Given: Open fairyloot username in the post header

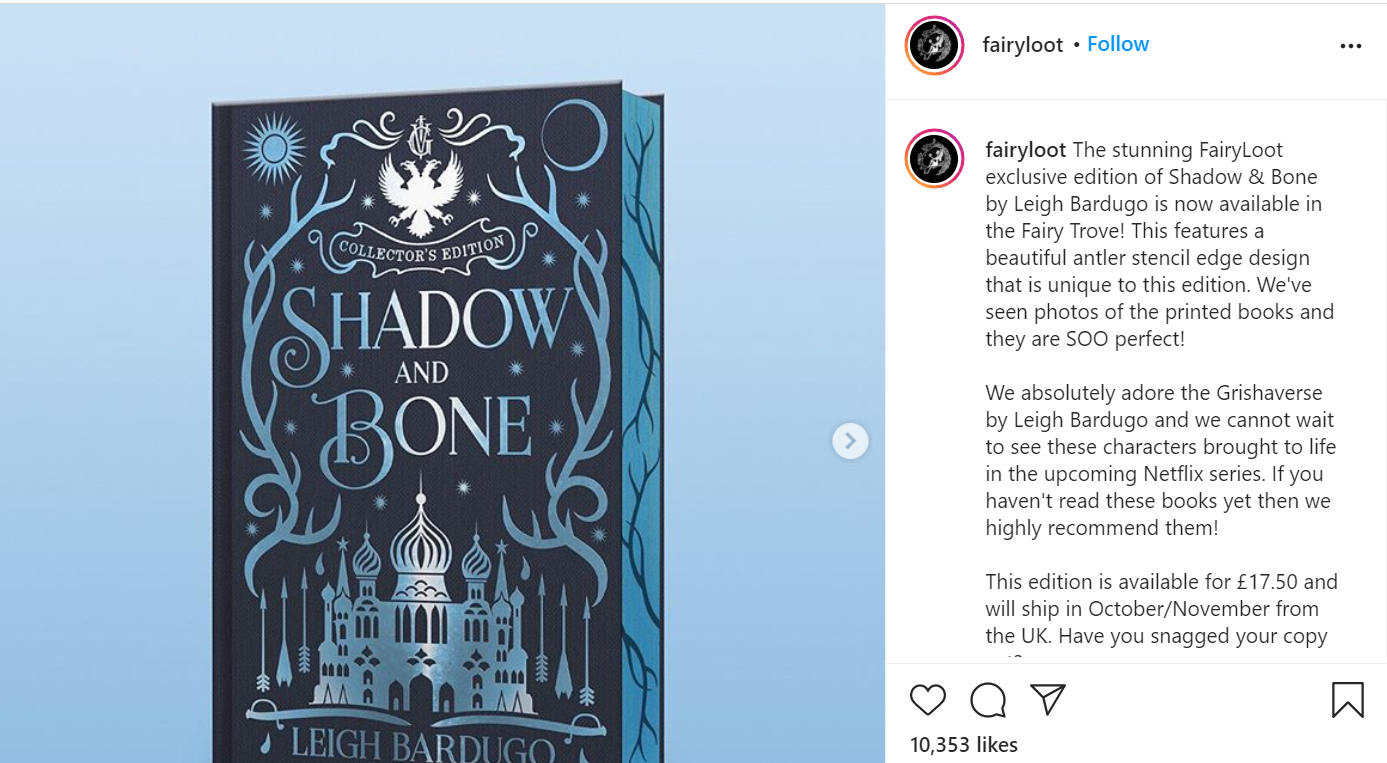Looking at the screenshot, I should pos(1023,45).
